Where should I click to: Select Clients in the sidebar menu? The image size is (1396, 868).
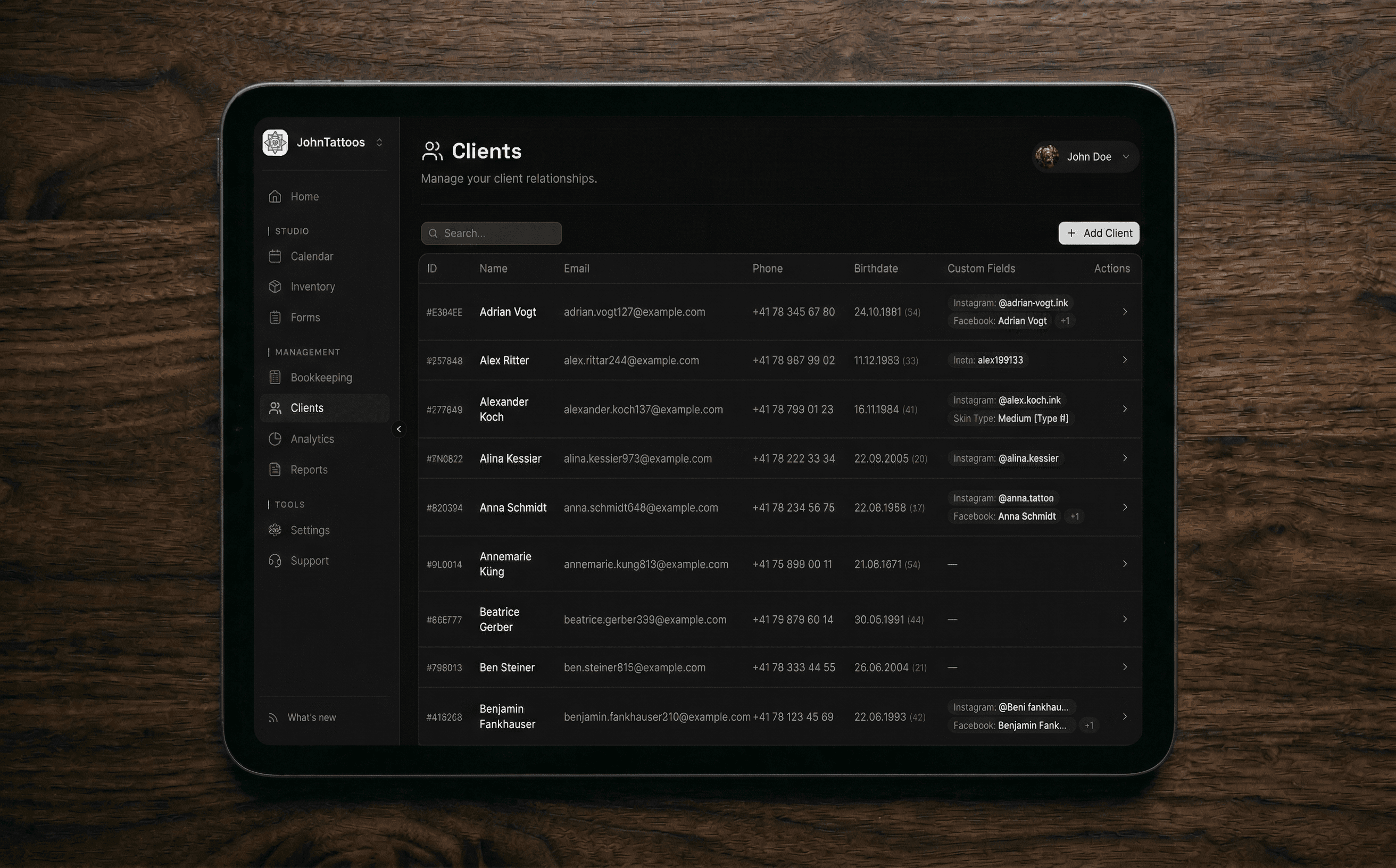coord(306,408)
